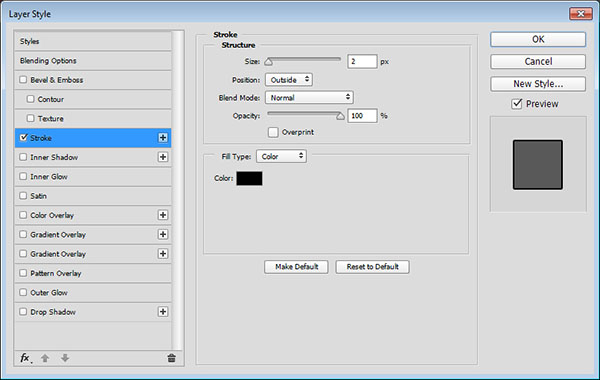Viewport: 600px width, 380px height.
Task: Open the fx effects menu icon
Action: point(25,358)
